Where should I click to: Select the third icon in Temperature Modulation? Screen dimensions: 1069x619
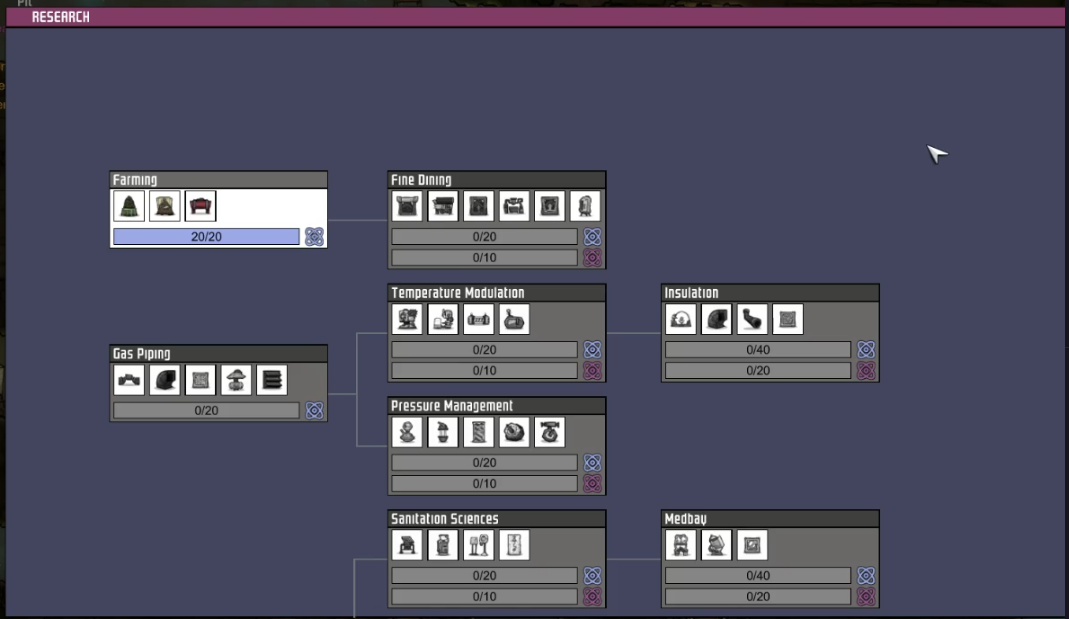pos(478,319)
